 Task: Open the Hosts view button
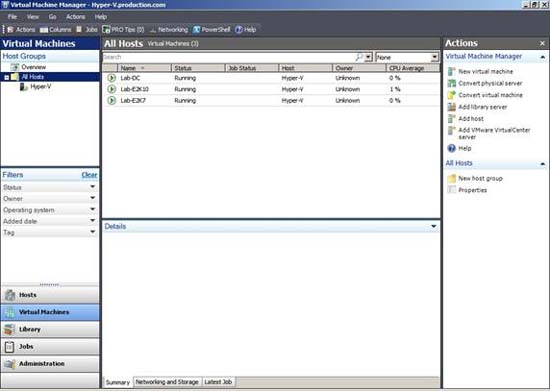click(50, 295)
